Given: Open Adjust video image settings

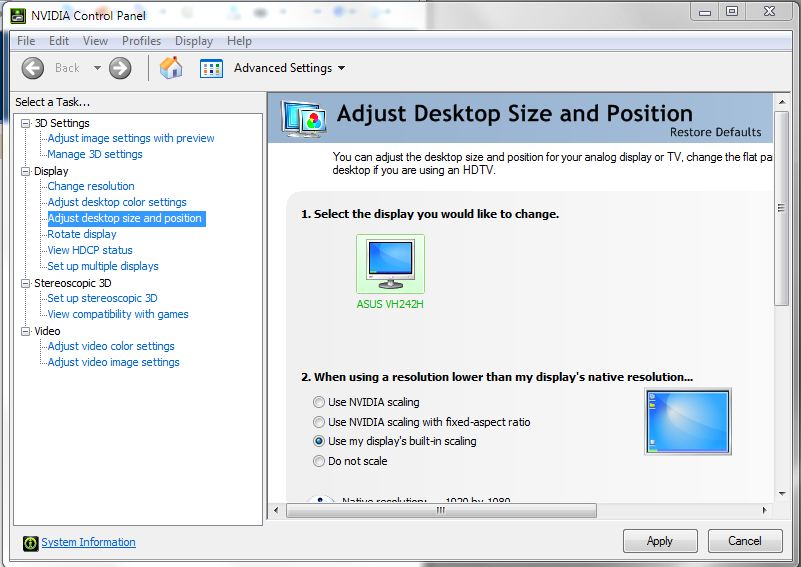Looking at the screenshot, I should pos(113,362).
